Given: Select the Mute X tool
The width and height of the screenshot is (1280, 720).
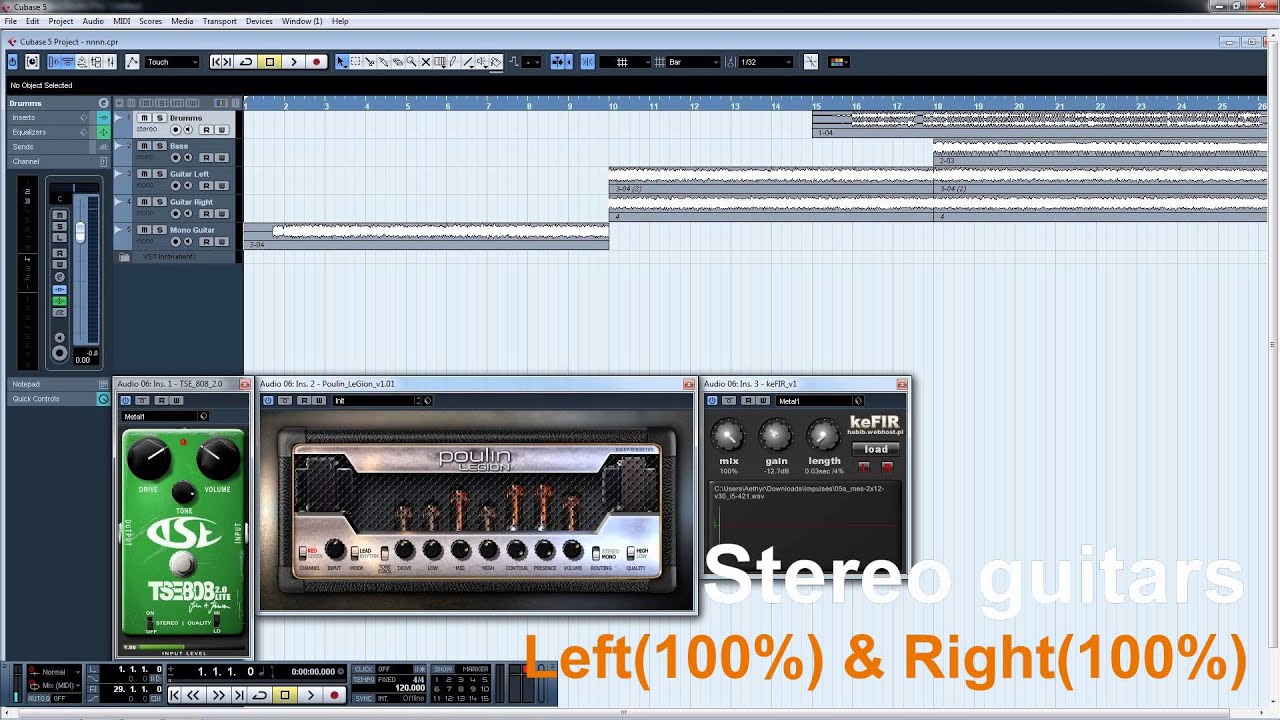Looking at the screenshot, I should 425,62.
